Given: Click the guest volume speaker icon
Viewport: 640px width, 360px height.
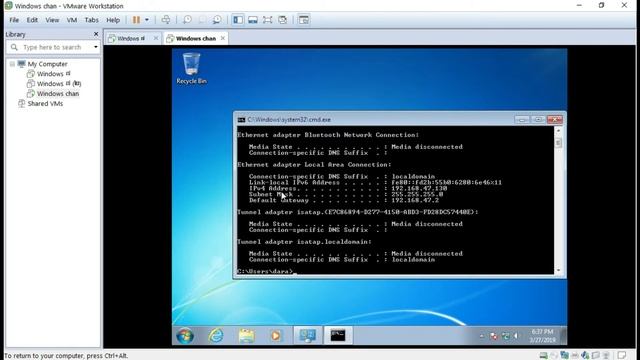Looking at the screenshot, I should 516,336.
